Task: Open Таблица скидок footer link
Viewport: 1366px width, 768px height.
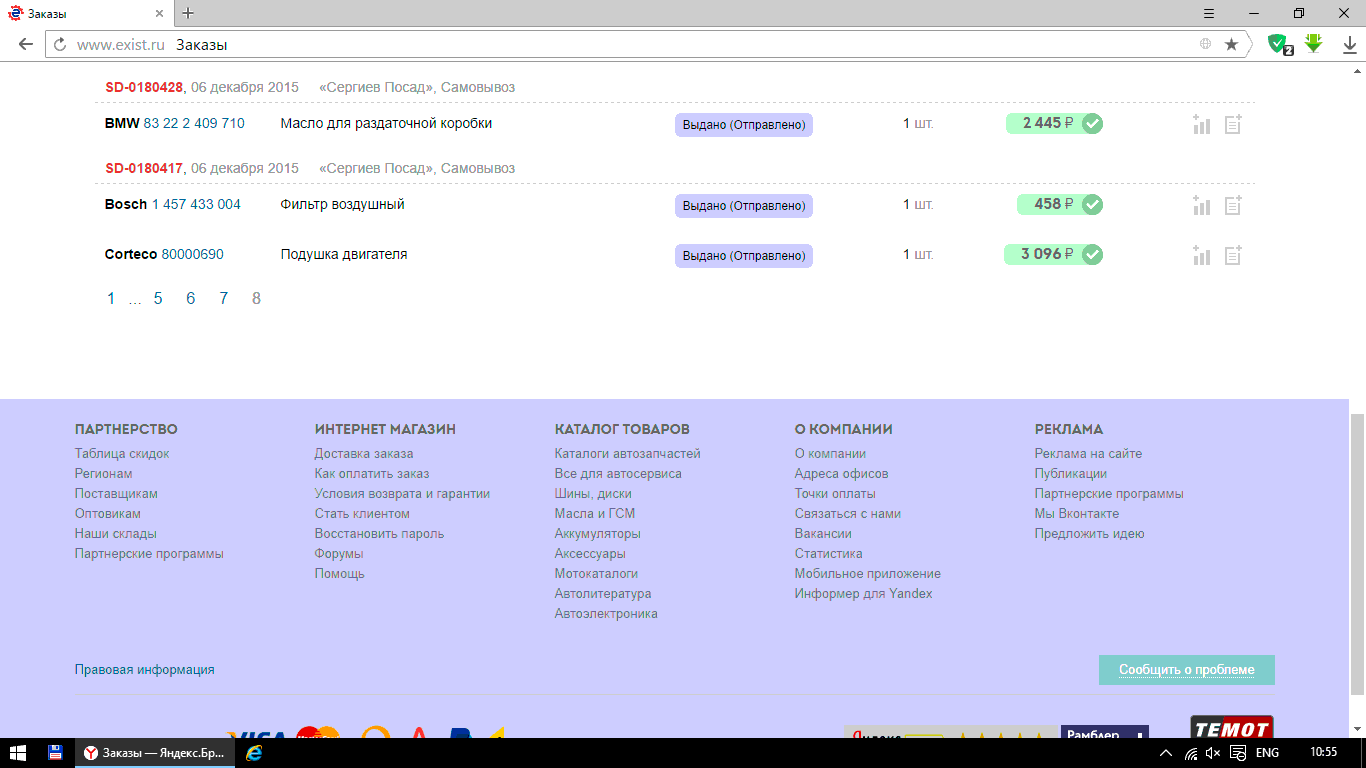Action: click(x=122, y=453)
